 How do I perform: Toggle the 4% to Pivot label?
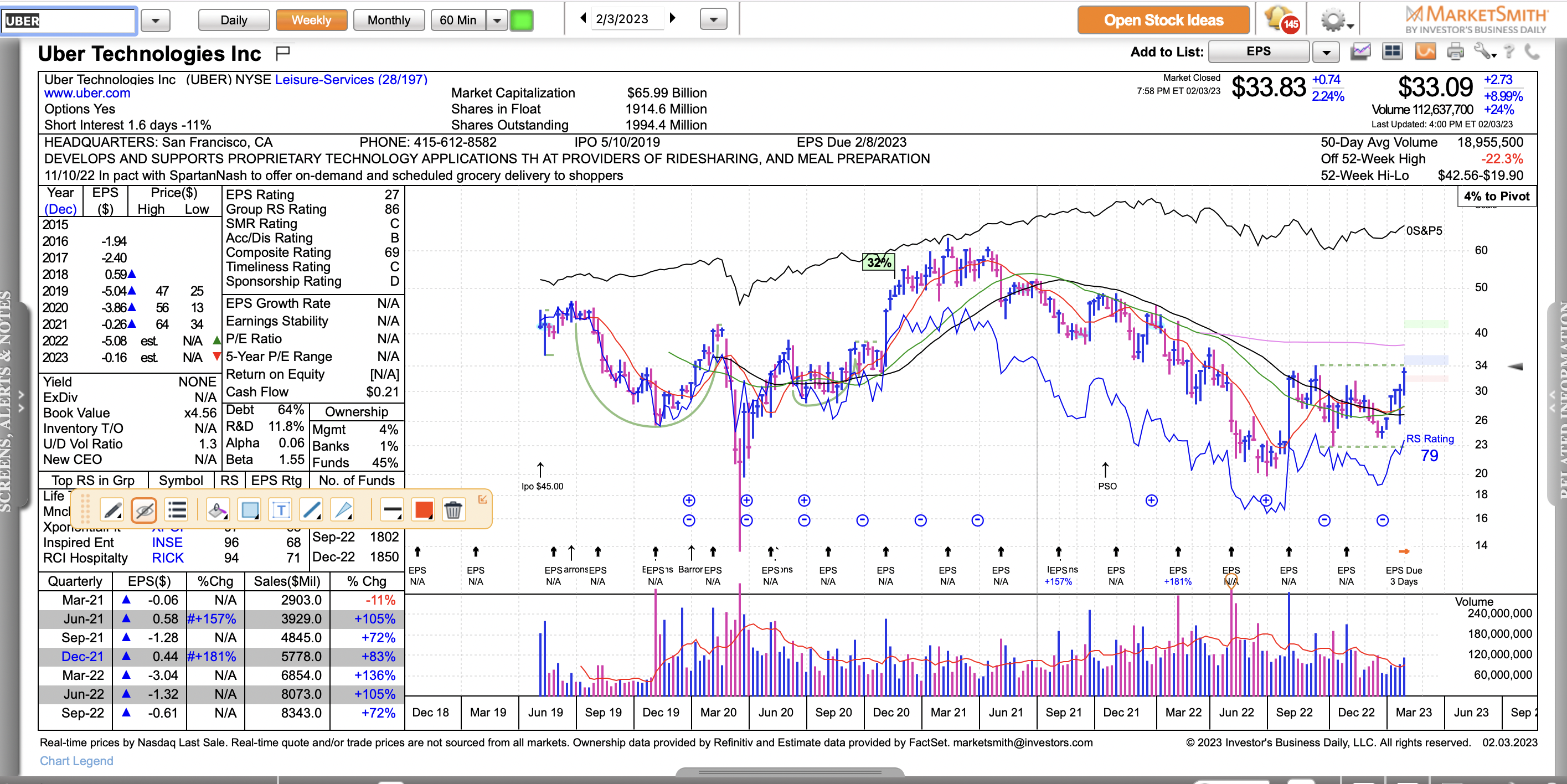pos(1497,197)
